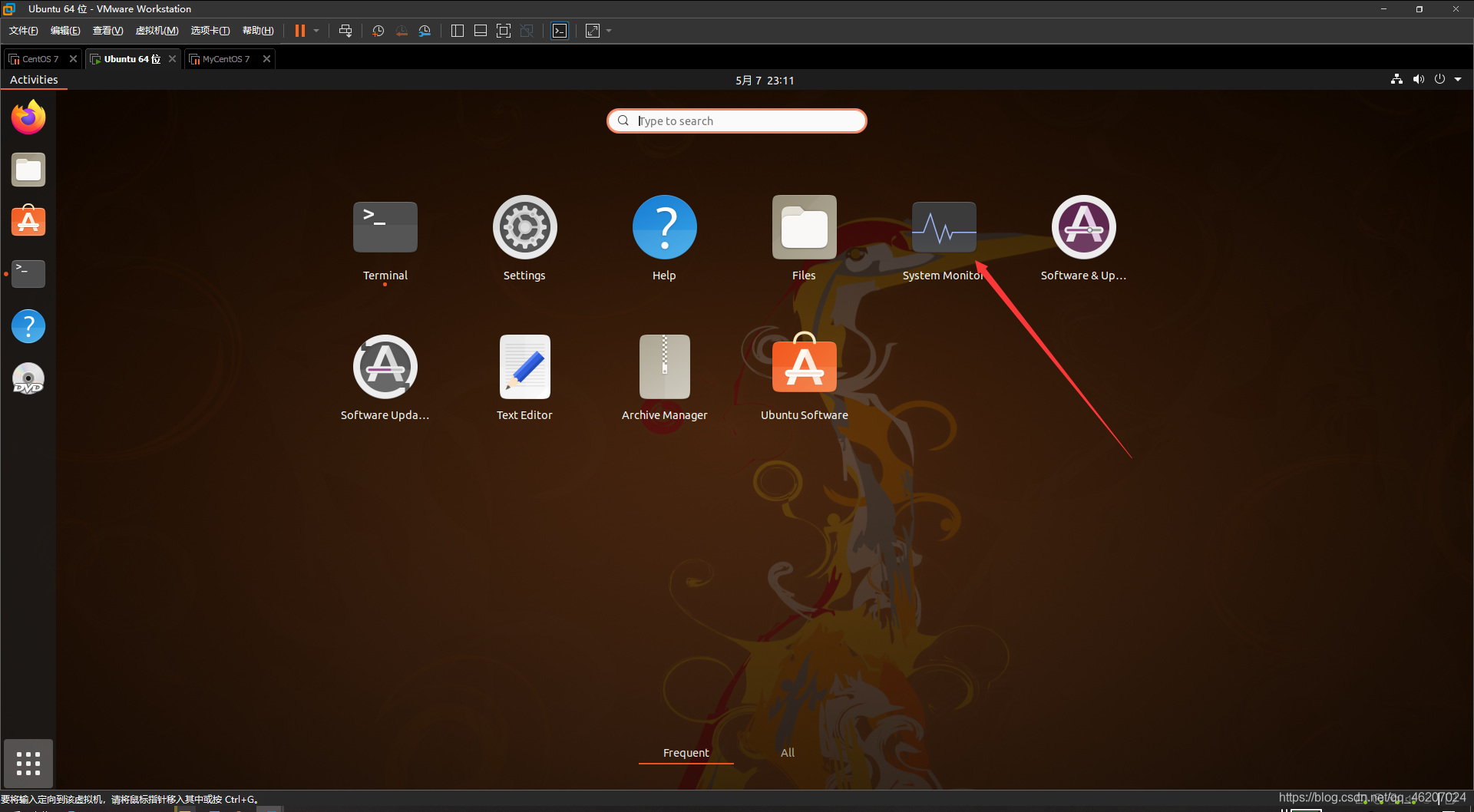Click the Type to search field
1474x812 pixels.
735,120
